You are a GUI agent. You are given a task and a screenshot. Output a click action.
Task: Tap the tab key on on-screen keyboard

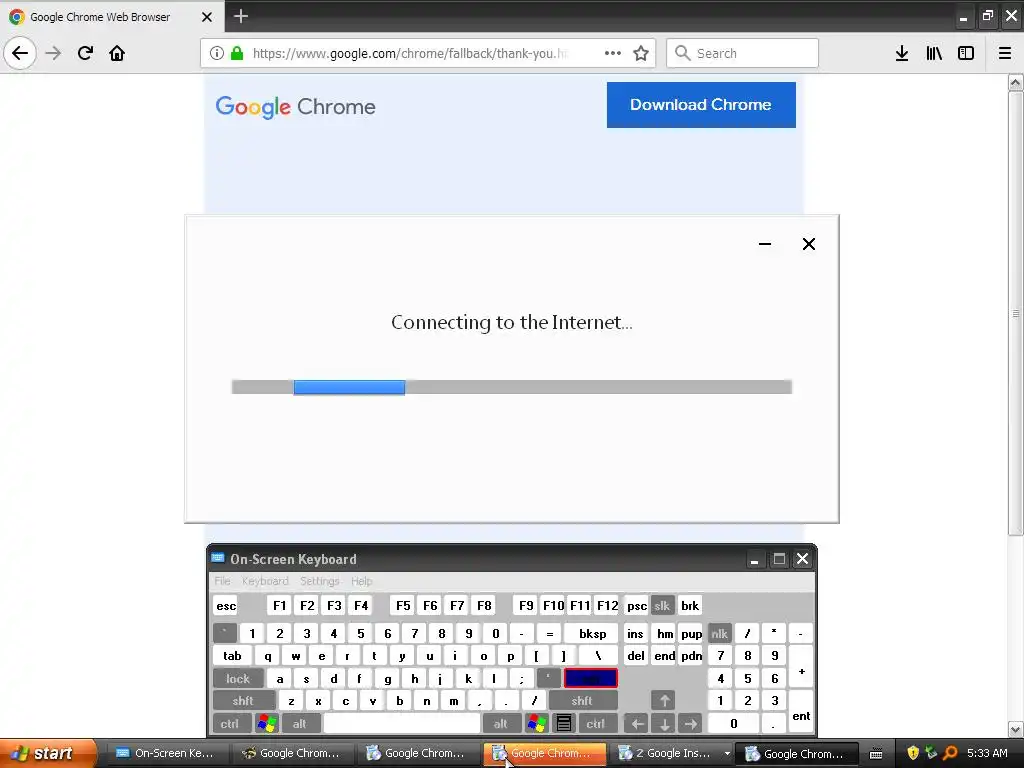tap(232, 656)
